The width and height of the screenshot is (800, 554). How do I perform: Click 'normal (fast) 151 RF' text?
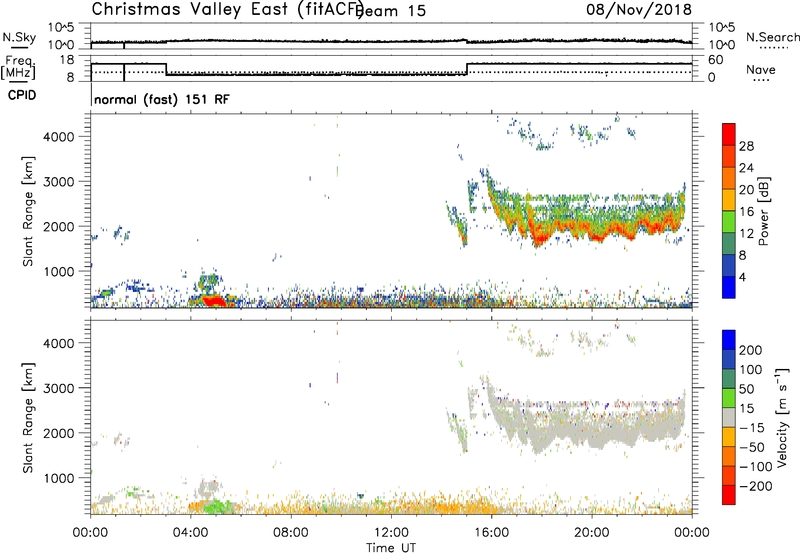coord(162,99)
